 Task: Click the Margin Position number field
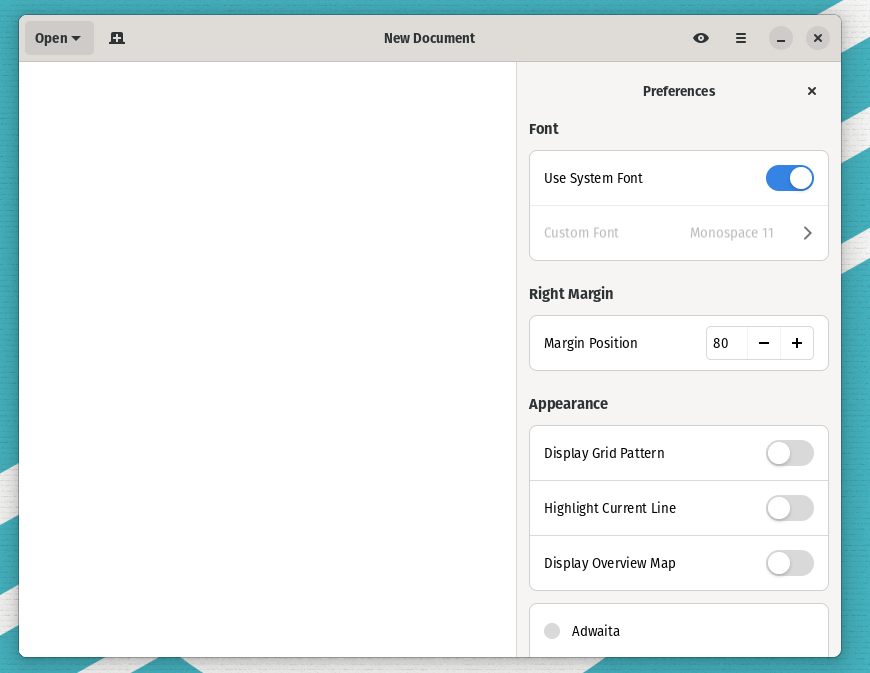click(x=726, y=343)
